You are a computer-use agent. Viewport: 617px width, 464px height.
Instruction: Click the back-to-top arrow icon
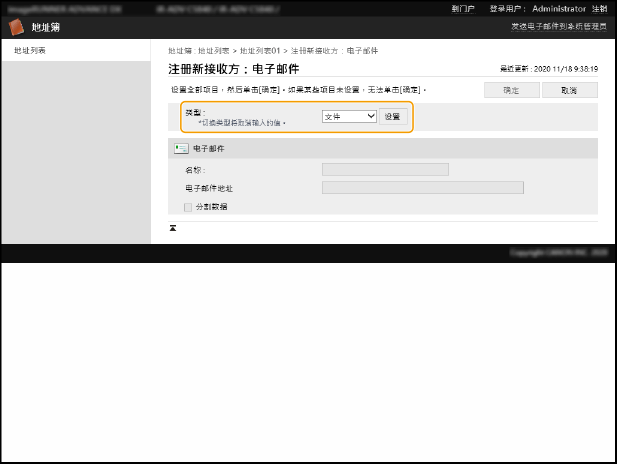(x=173, y=228)
